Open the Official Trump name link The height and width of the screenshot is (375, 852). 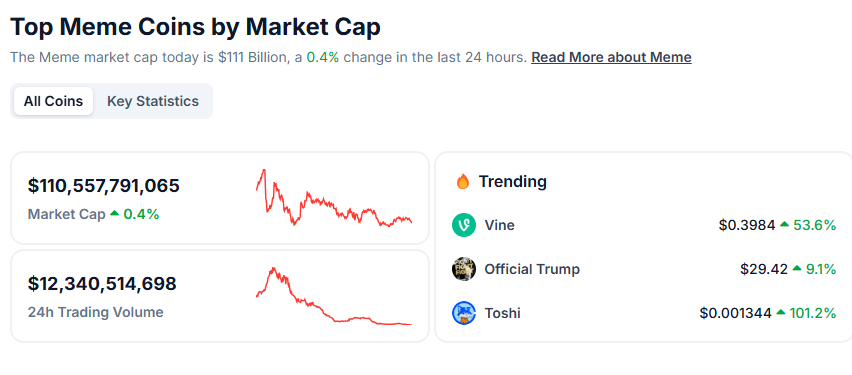click(x=532, y=269)
